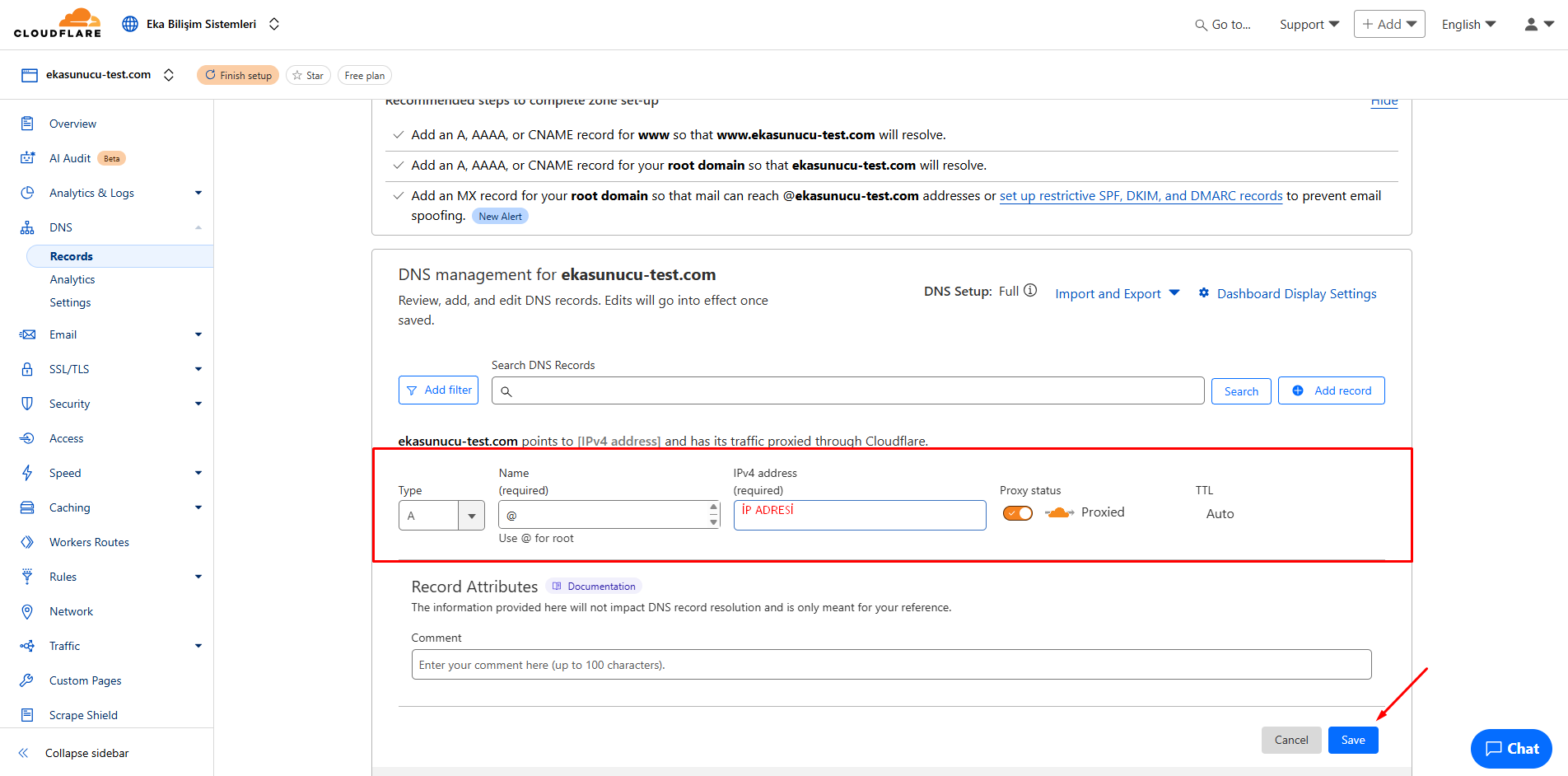Open the Add dropdown in header
Screen dimensions: 1568x776
pyautogui.click(x=1389, y=24)
